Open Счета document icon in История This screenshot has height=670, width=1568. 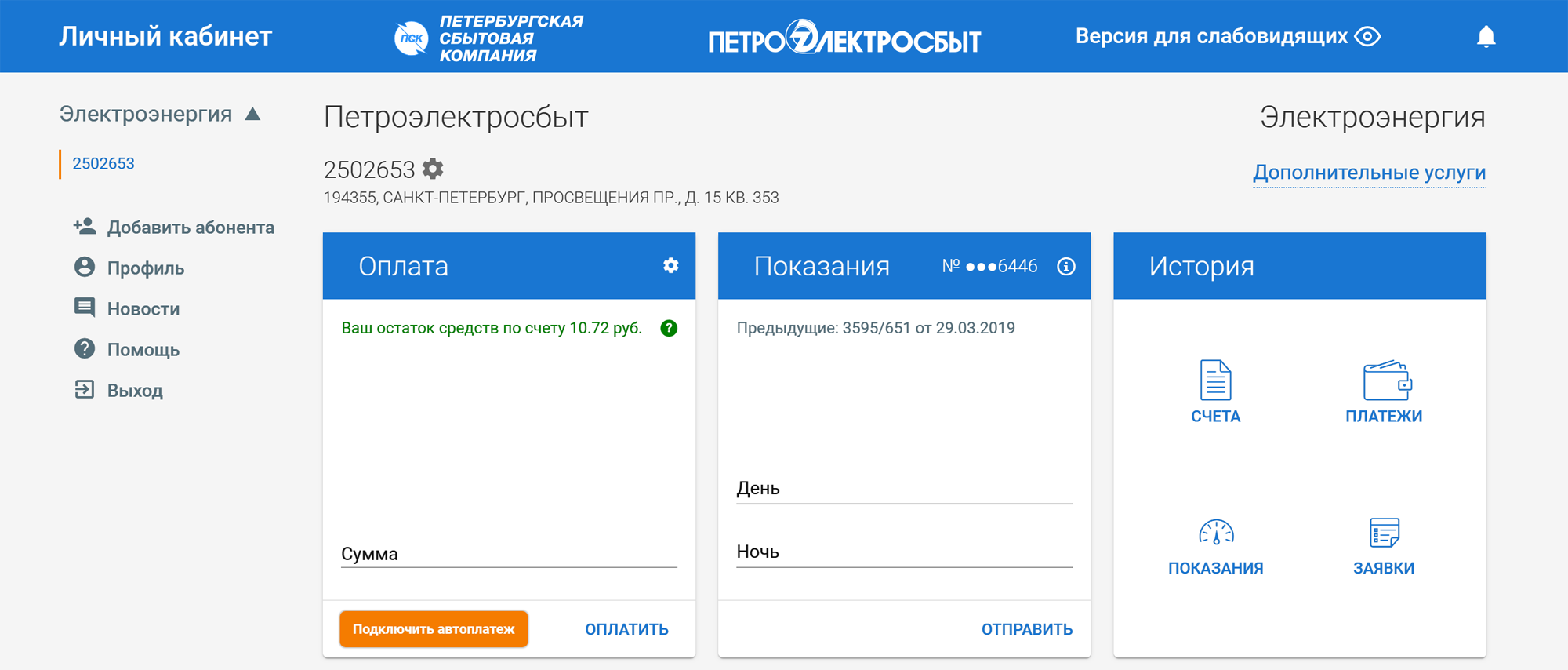click(x=1216, y=380)
